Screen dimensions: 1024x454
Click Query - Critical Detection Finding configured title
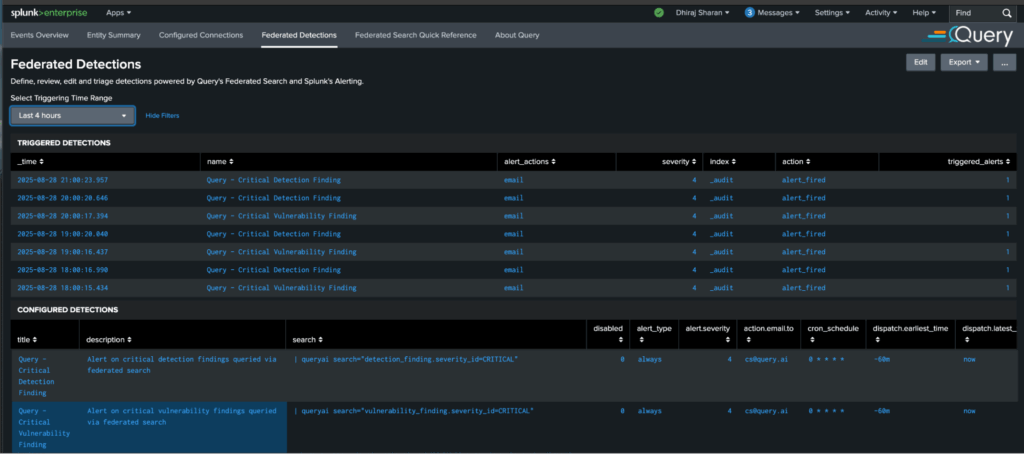point(36,376)
